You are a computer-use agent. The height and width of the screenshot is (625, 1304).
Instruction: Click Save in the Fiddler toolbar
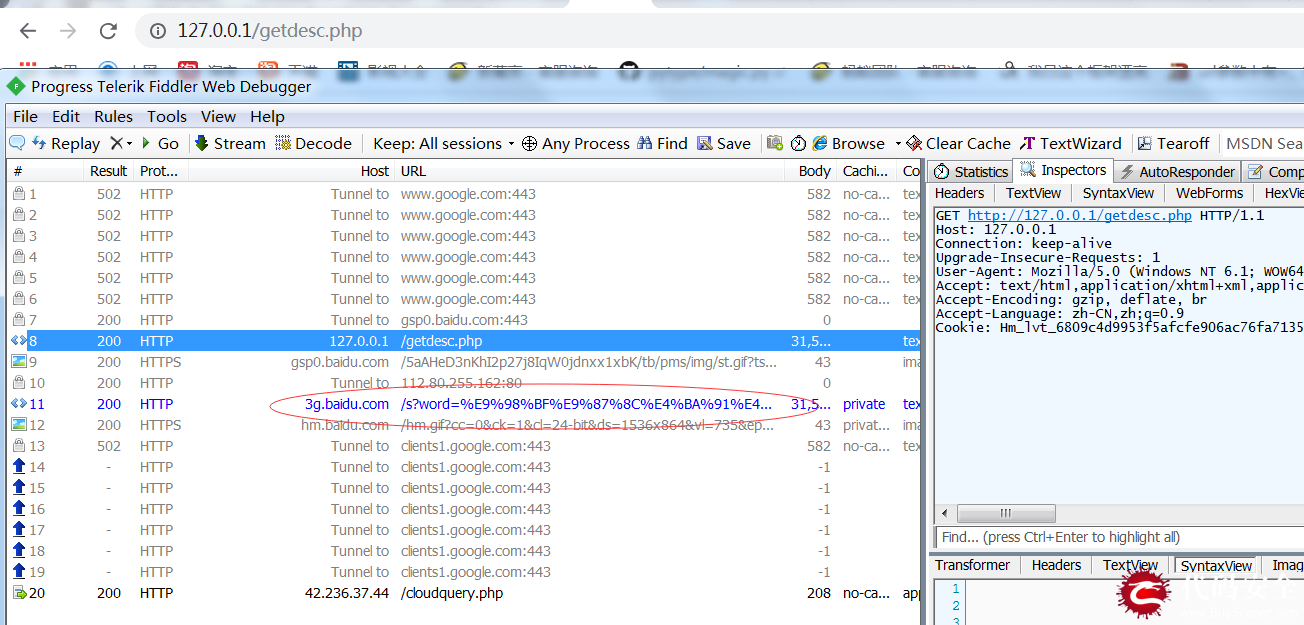724,143
